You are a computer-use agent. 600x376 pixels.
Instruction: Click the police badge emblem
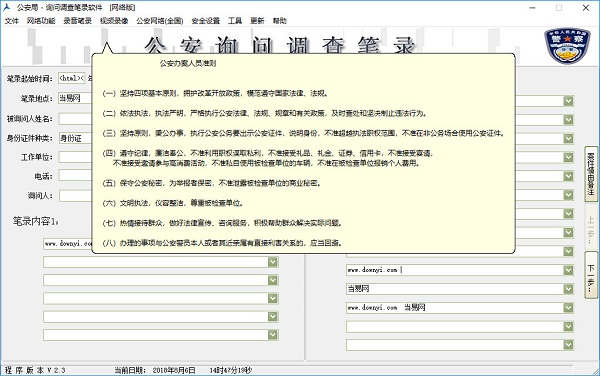click(568, 45)
